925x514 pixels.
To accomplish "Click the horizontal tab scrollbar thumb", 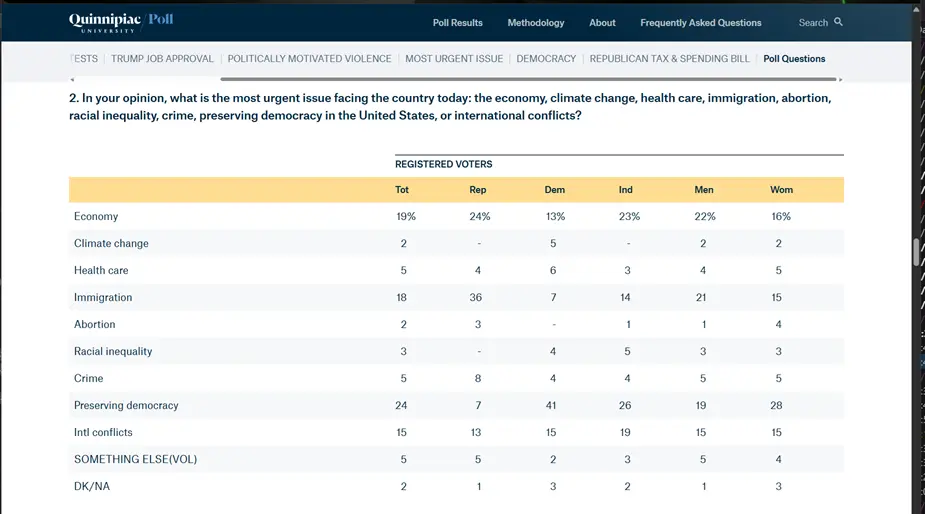I will coord(528,79).
